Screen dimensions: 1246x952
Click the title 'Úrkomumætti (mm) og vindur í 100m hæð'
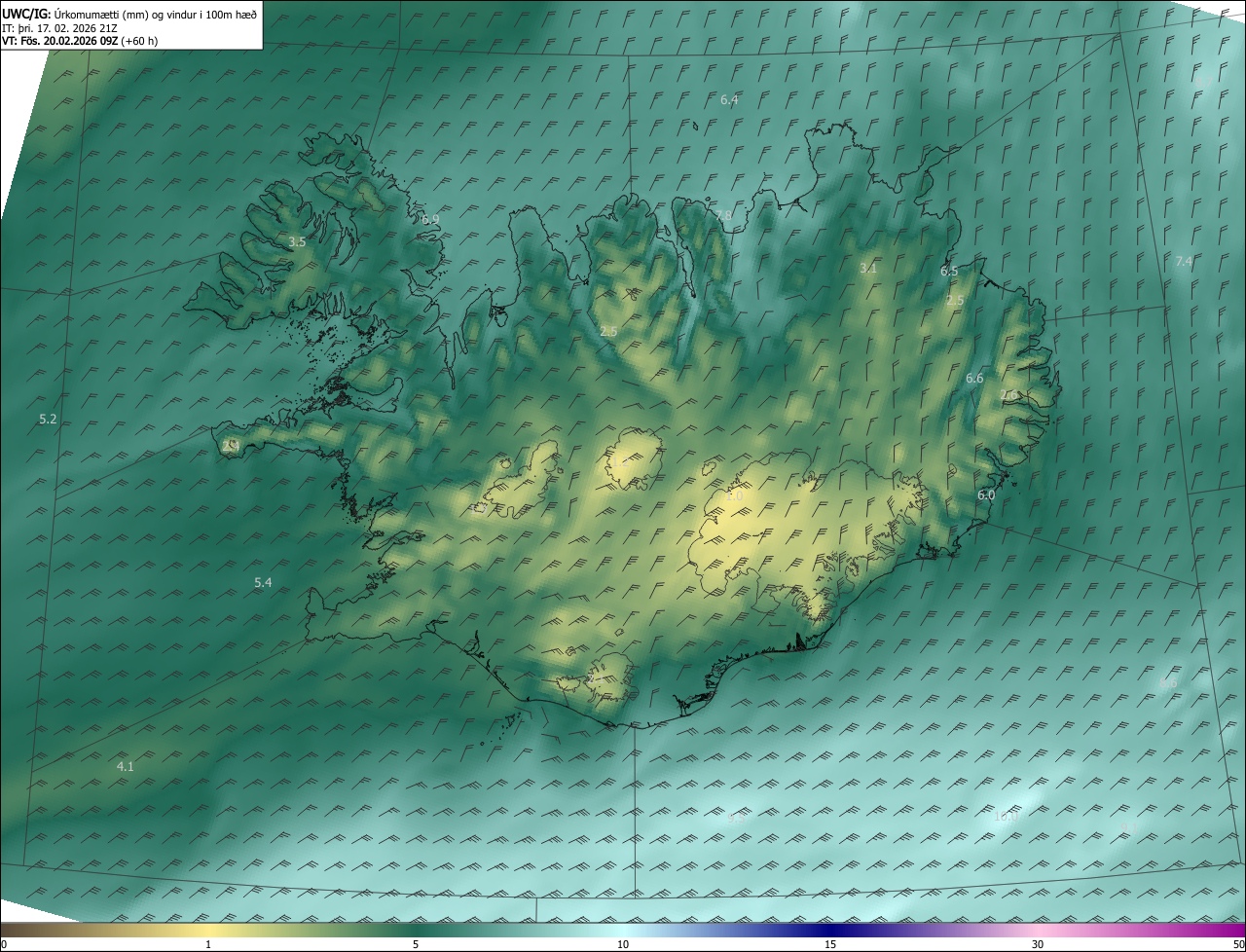point(155,13)
